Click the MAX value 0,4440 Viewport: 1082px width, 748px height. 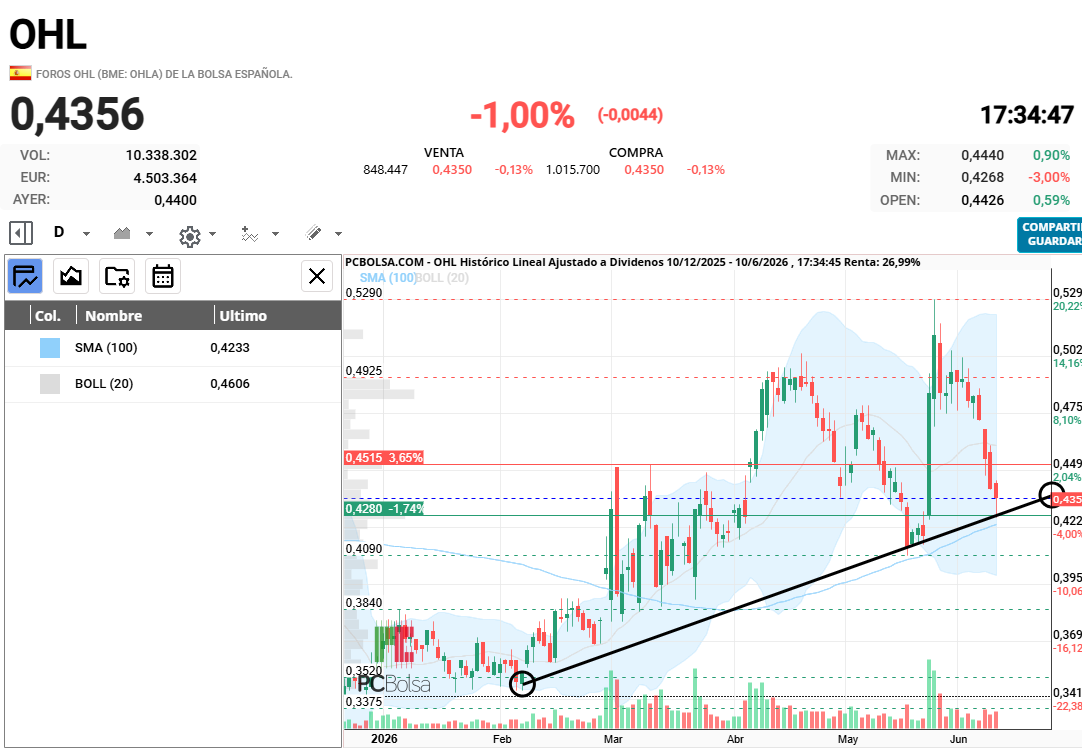point(983,155)
